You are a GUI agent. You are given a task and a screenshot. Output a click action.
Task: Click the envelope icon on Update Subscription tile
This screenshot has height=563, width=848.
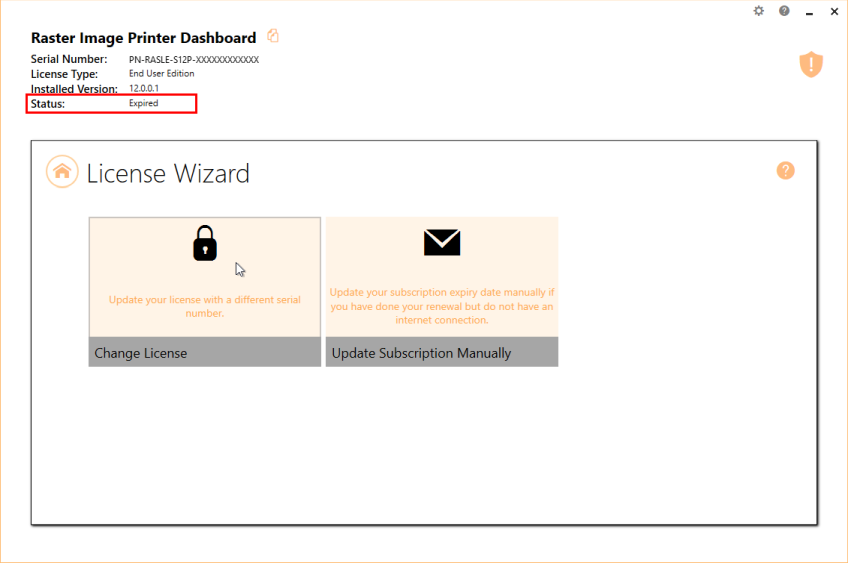pyautogui.click(x=442, y=242)
